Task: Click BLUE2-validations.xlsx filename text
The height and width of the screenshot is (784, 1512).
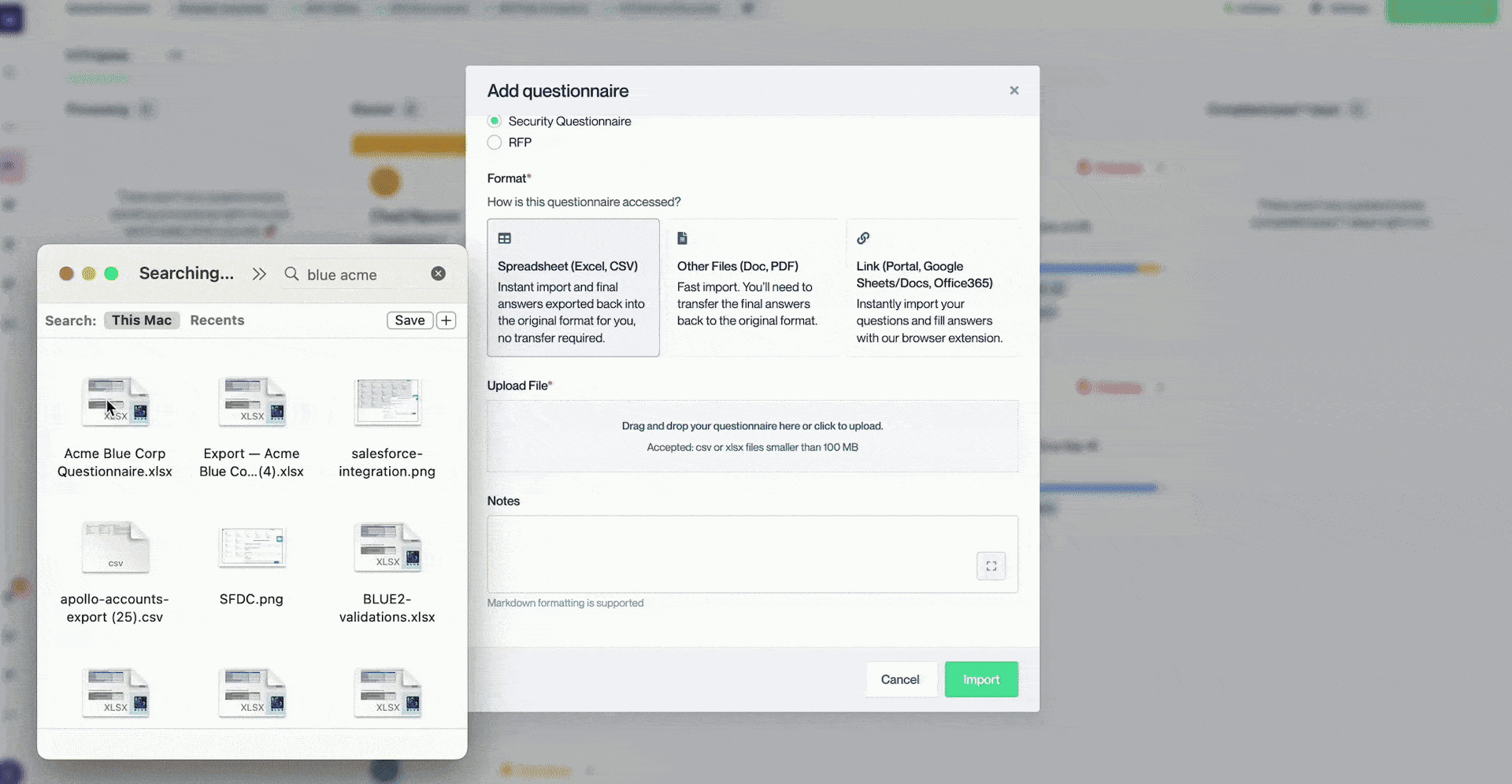Action: click(387, 608)
